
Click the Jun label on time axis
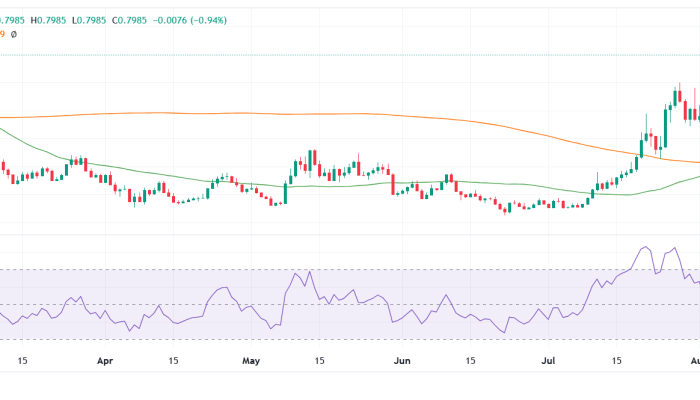click(x=401, y=359)
